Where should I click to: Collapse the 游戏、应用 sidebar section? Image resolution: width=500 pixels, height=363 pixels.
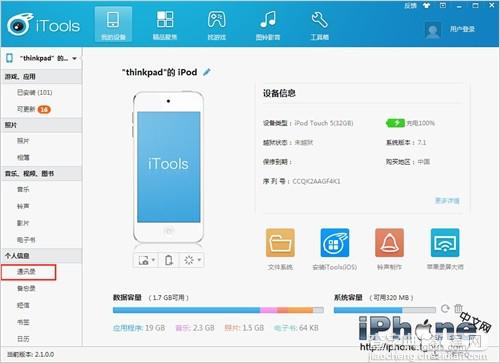coord(41,77)
